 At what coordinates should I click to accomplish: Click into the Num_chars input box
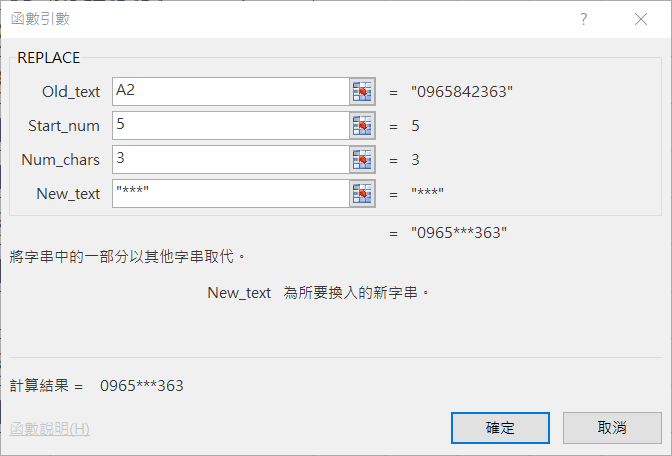click(x=230, y=160)
